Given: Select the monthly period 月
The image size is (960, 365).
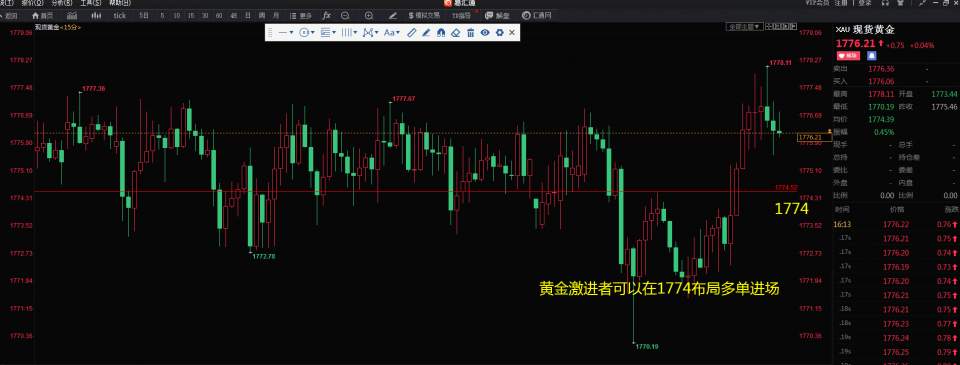Looking at the screenshot, I should (276, 15).
